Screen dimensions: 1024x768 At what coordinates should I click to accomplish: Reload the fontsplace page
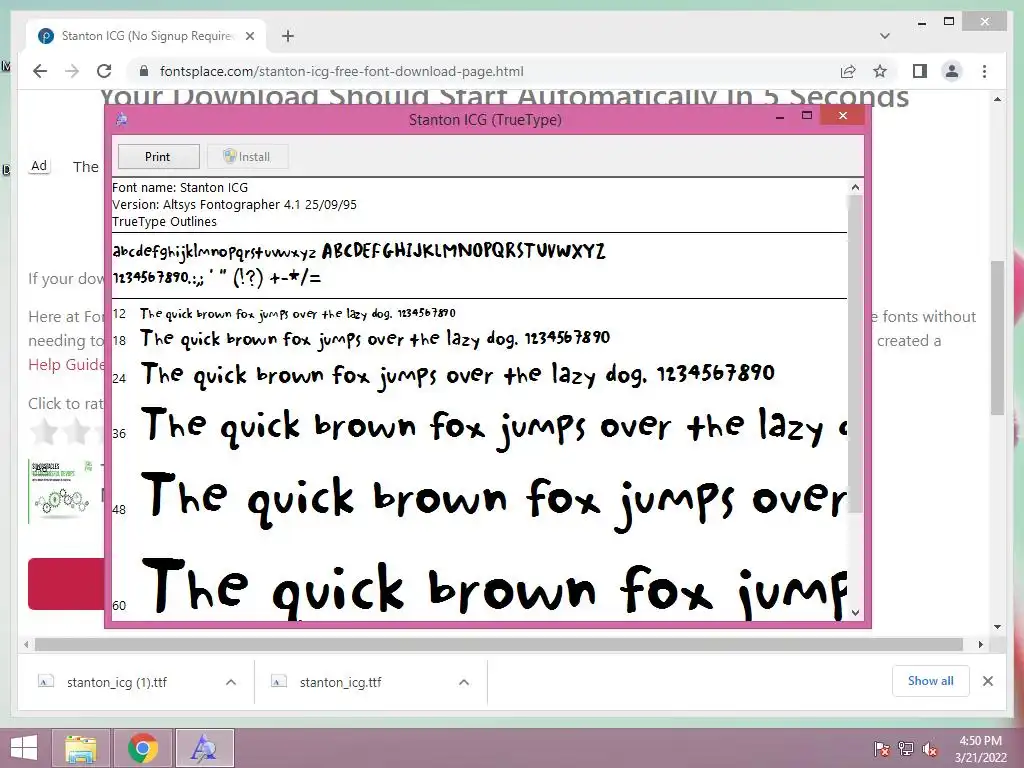(x=104, y=71)
